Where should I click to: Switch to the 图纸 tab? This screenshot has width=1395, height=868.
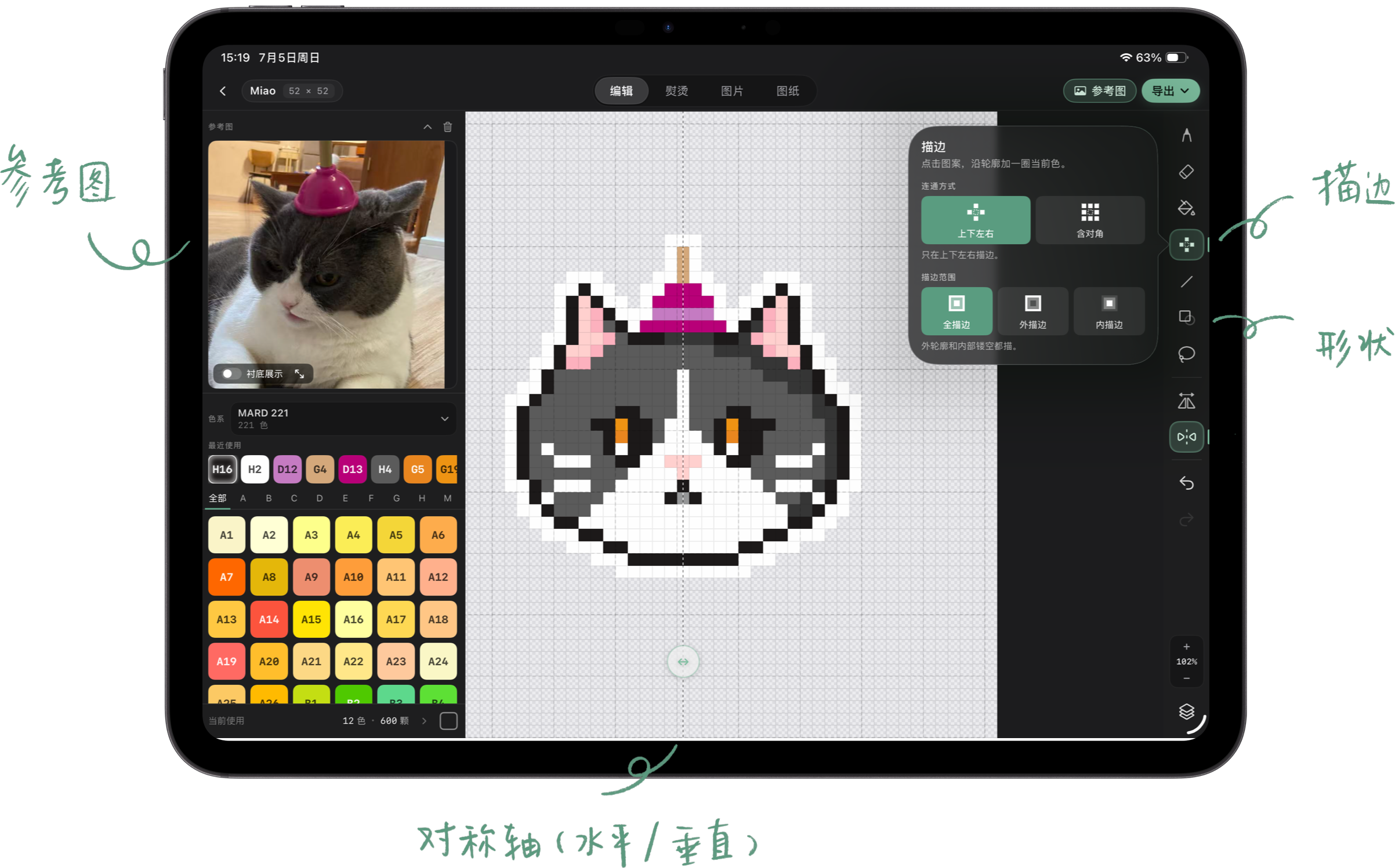pyautogui.click(x=787, y=90)
